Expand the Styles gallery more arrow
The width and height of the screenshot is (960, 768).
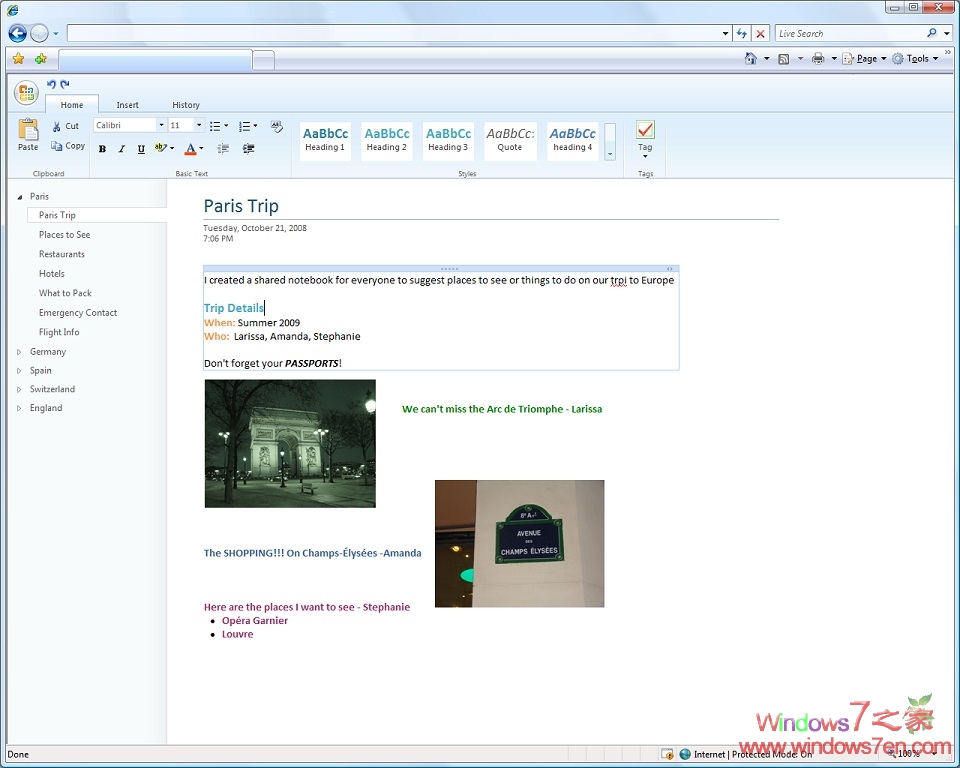(x=610, y=155)
